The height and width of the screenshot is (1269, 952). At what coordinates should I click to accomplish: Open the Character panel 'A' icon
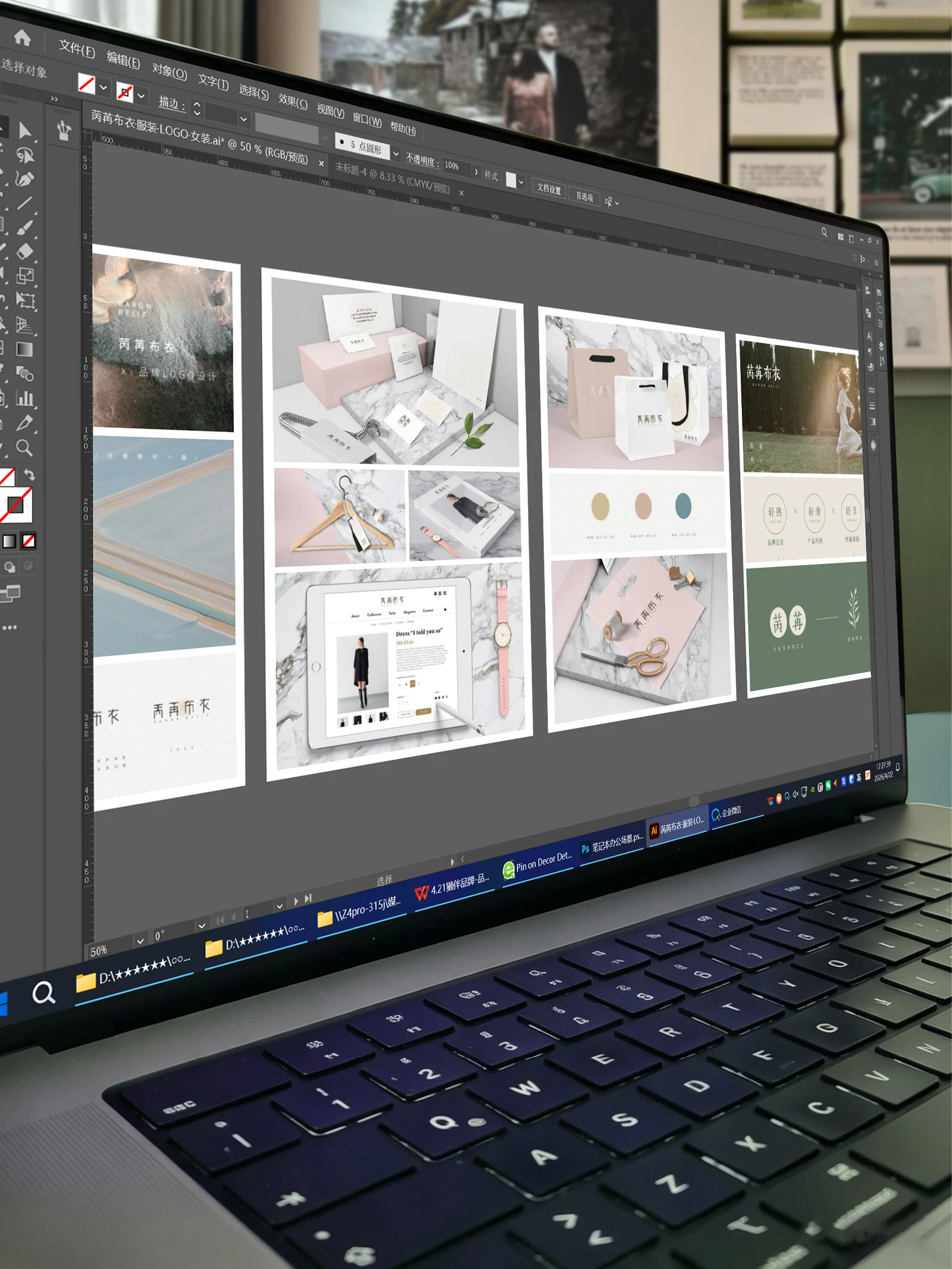tap(869, 336)
